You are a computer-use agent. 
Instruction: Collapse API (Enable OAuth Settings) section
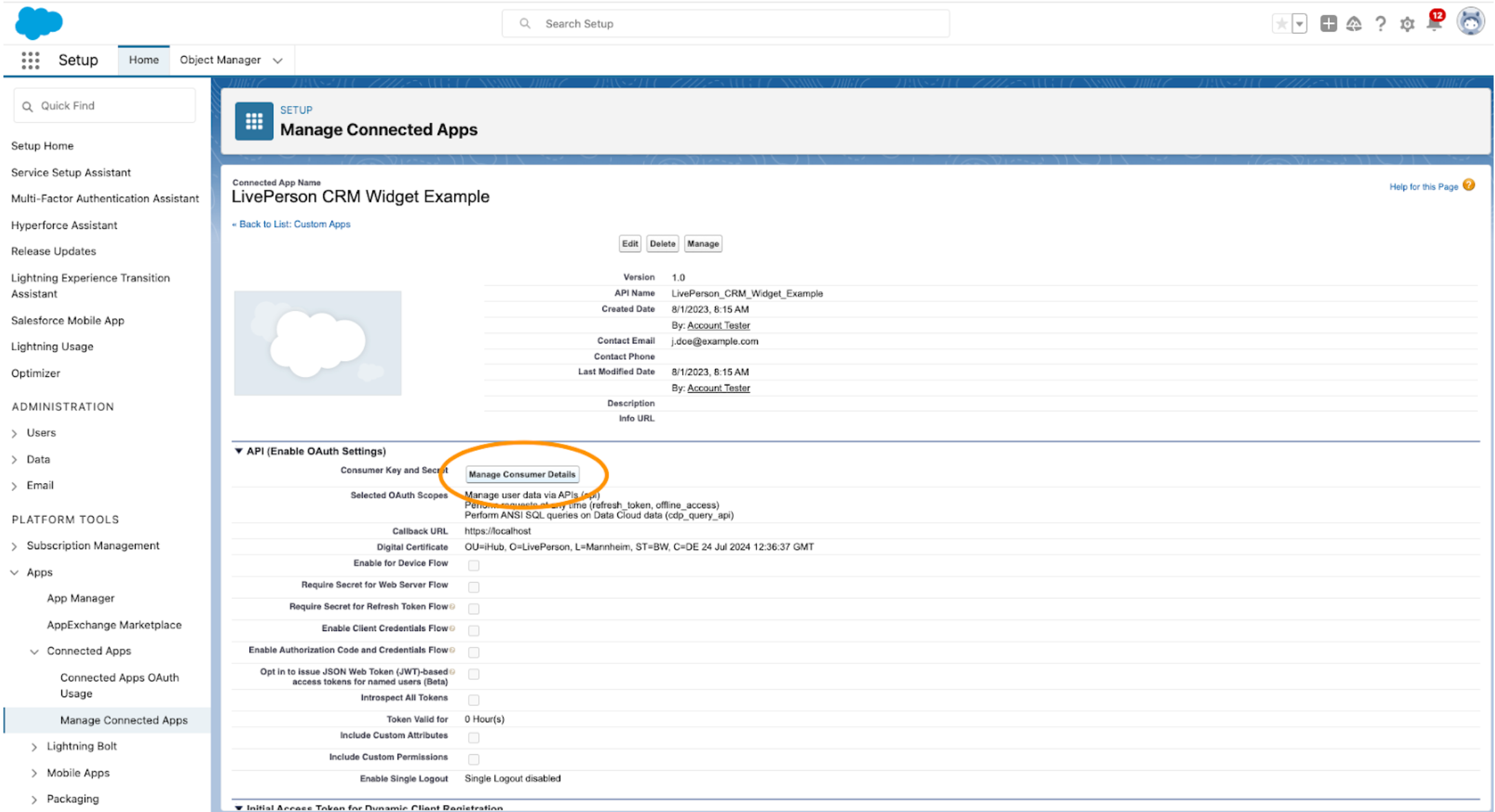pyautogui.click(x=239, y=451)
